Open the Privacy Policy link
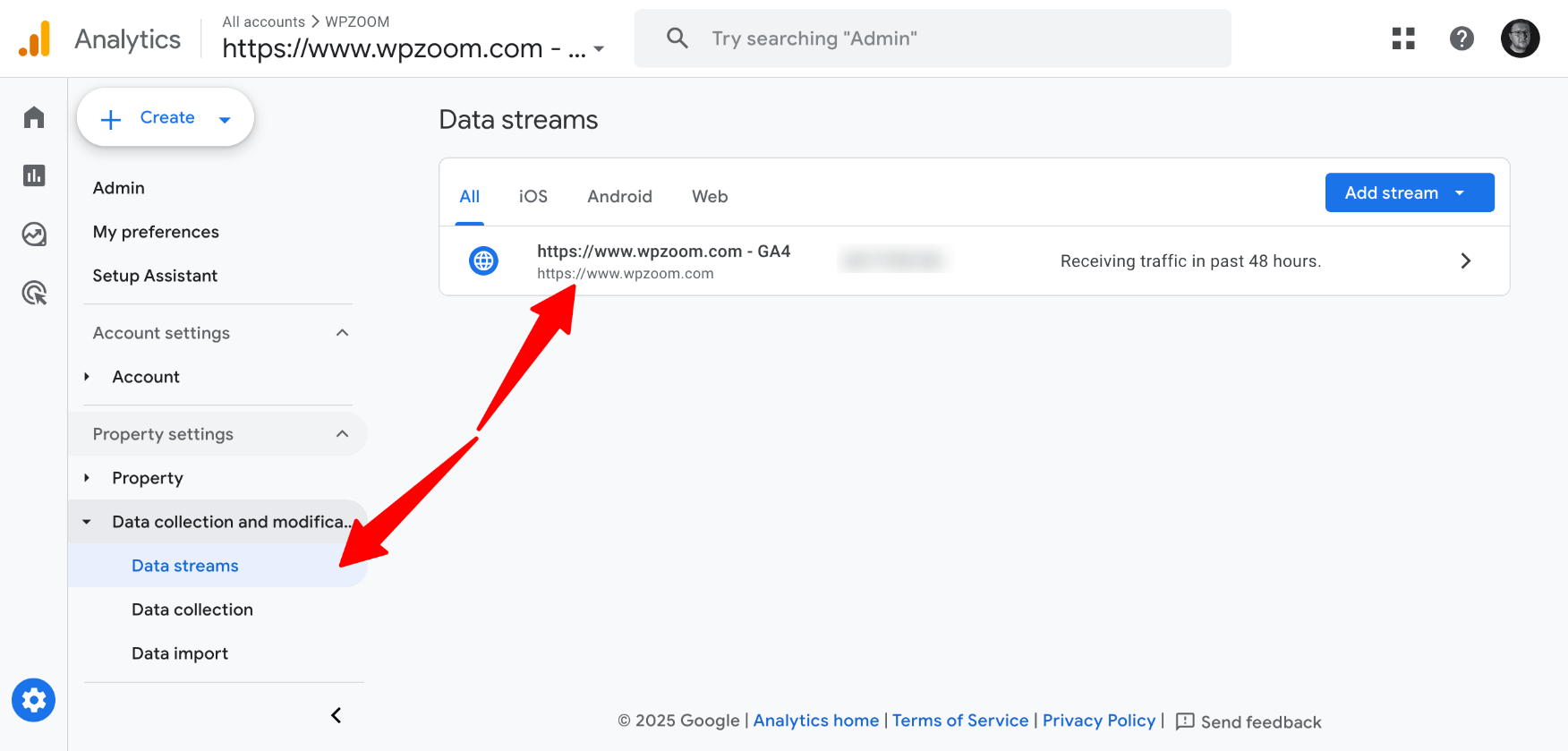The width and height of the screenshot is (1568, 751). (1099, 721)
